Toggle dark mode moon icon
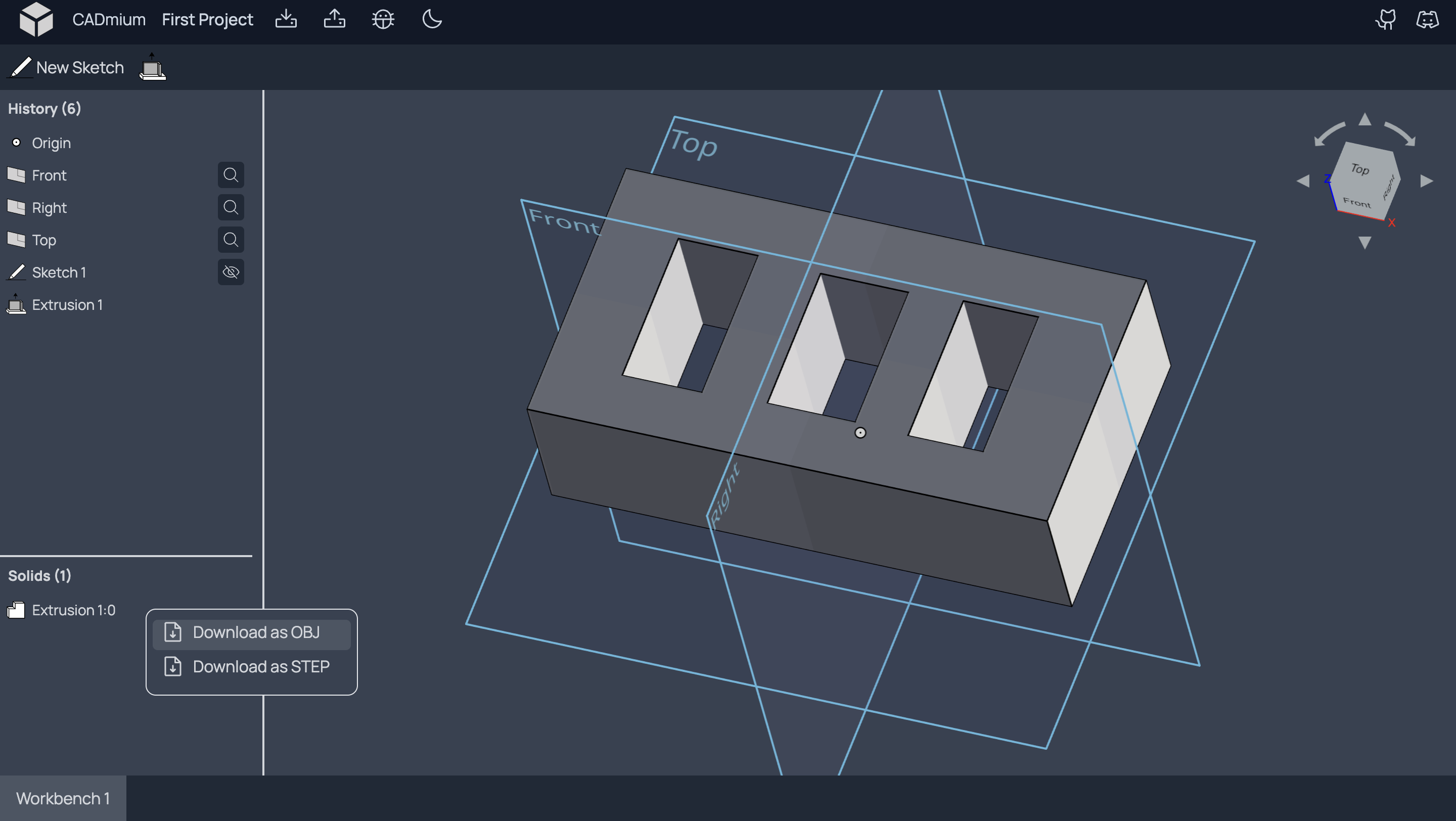 432,19
